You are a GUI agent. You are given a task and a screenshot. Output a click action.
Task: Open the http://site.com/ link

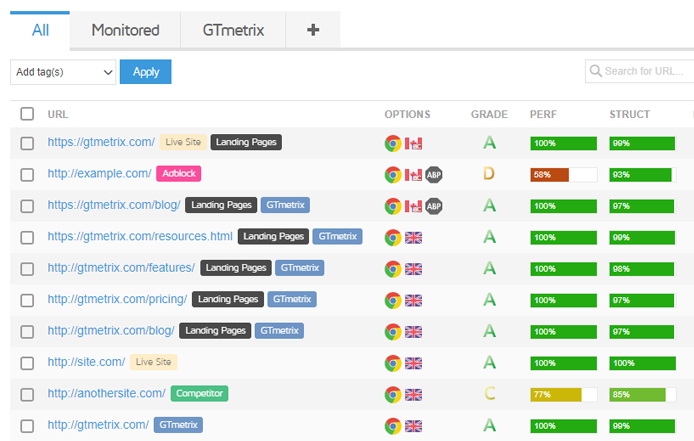[x=86, y=362]
